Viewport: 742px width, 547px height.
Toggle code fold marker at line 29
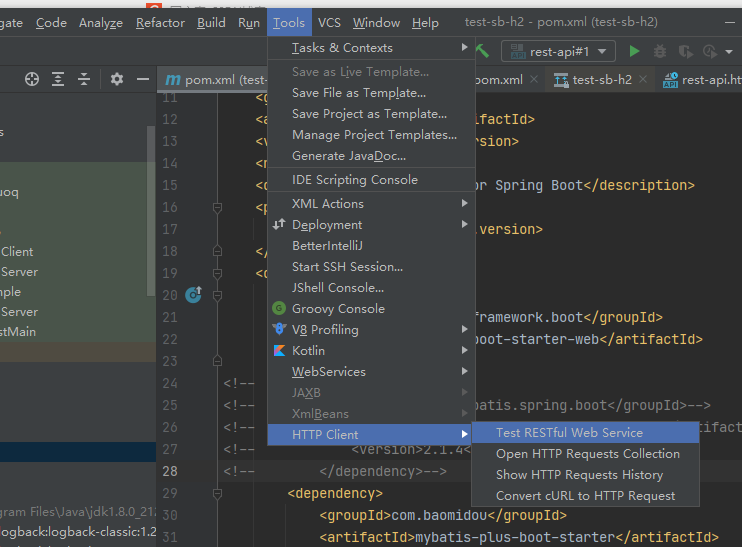point(217,494)
